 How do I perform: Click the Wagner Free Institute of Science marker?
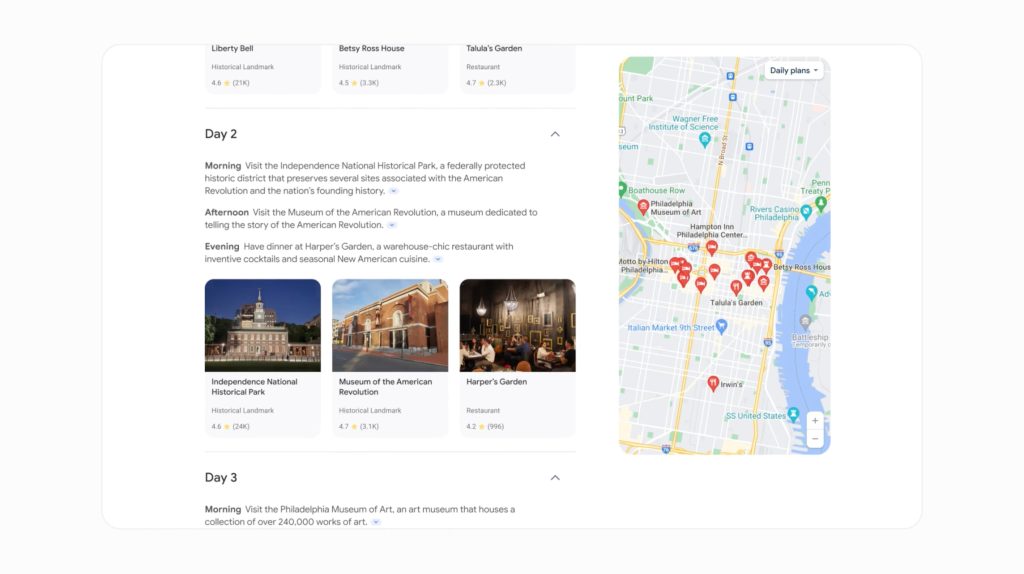pyautogui.click(x=704, y=140)
